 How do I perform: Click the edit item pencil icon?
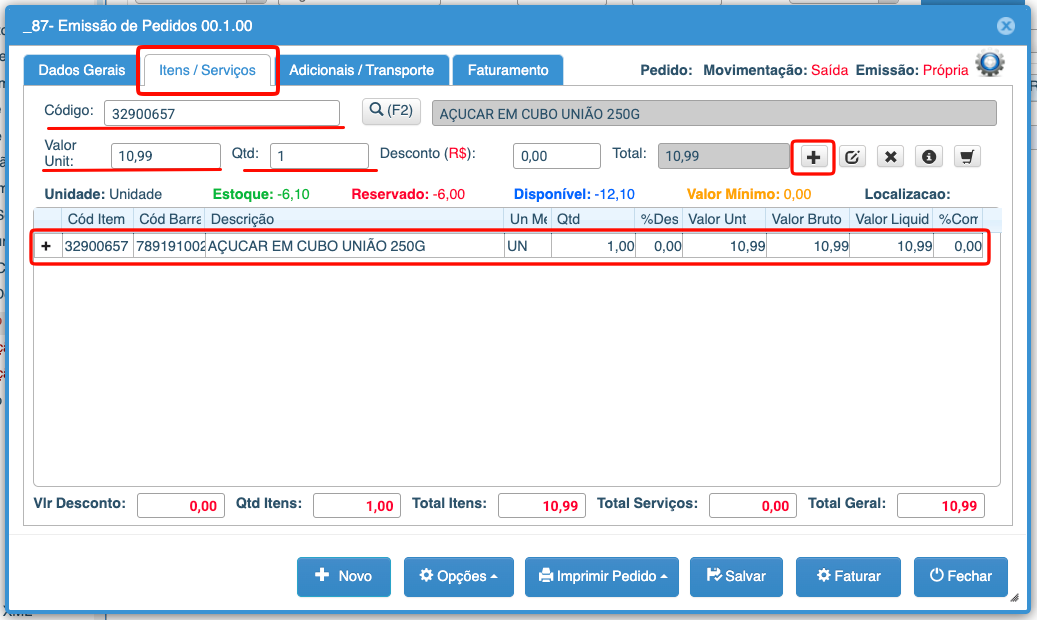[852, 157]
